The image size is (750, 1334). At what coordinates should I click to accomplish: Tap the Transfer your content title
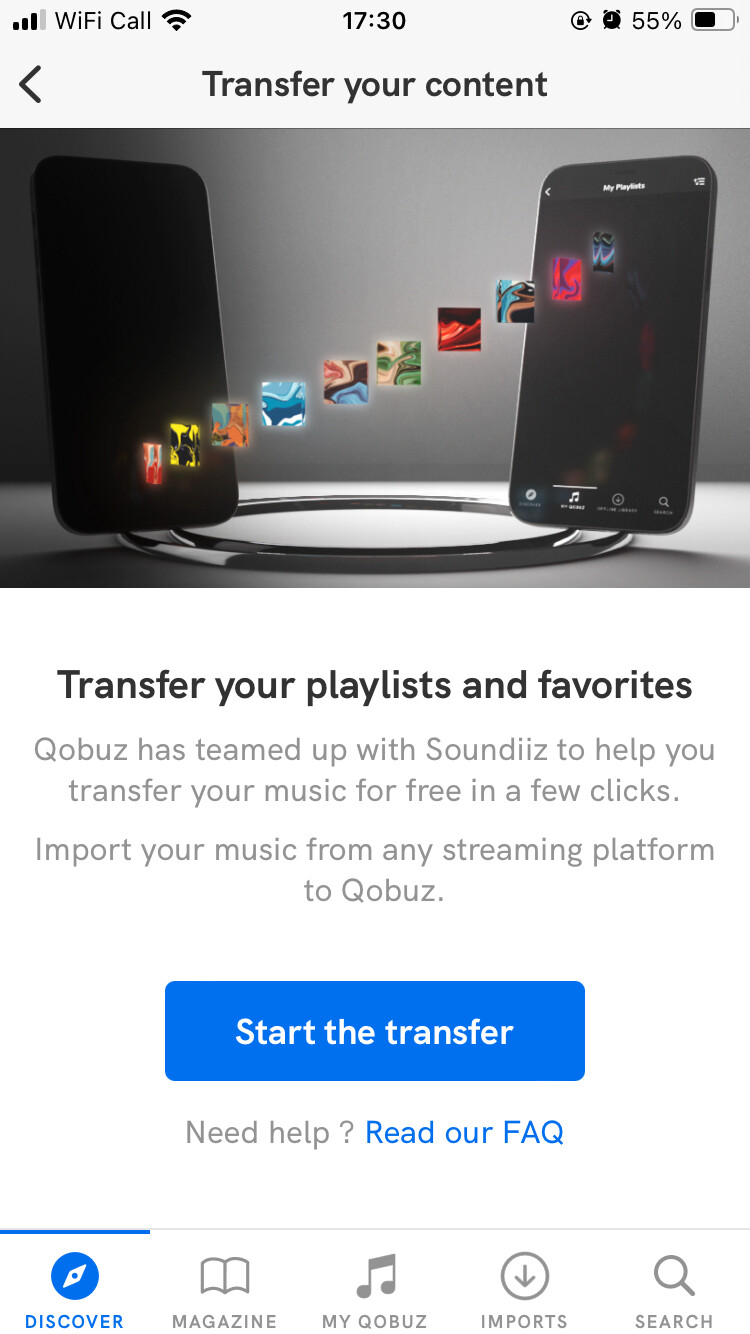tap(375, 85)
